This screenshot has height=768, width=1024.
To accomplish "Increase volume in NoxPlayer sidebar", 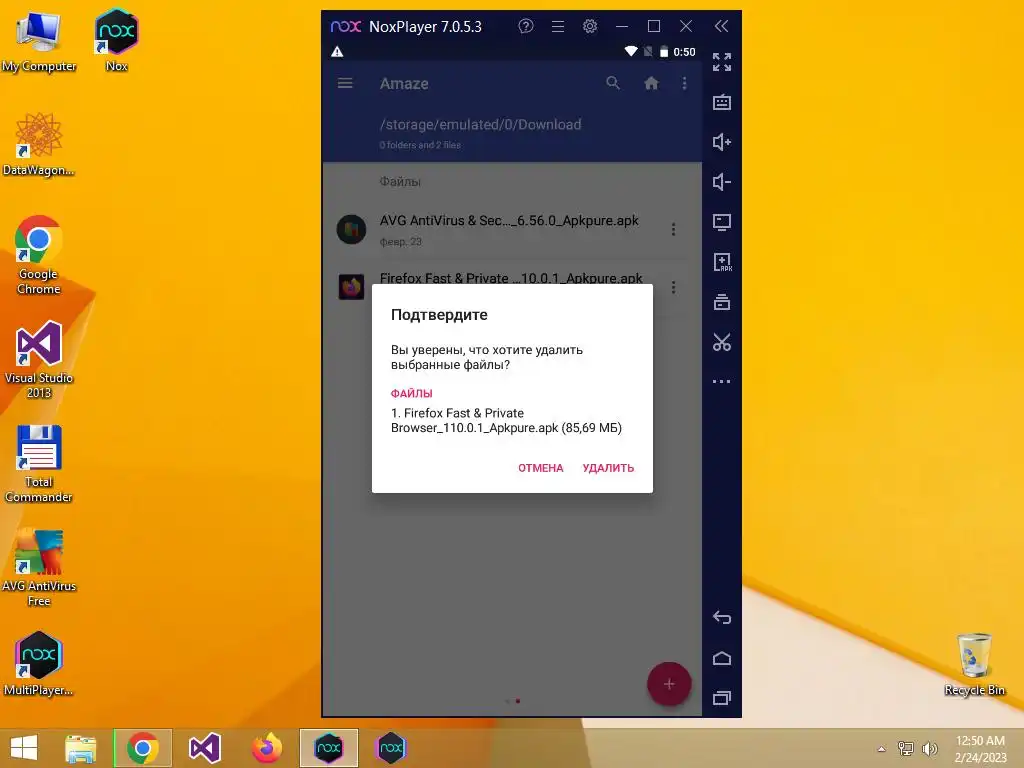I will click(x=722, y=142).
